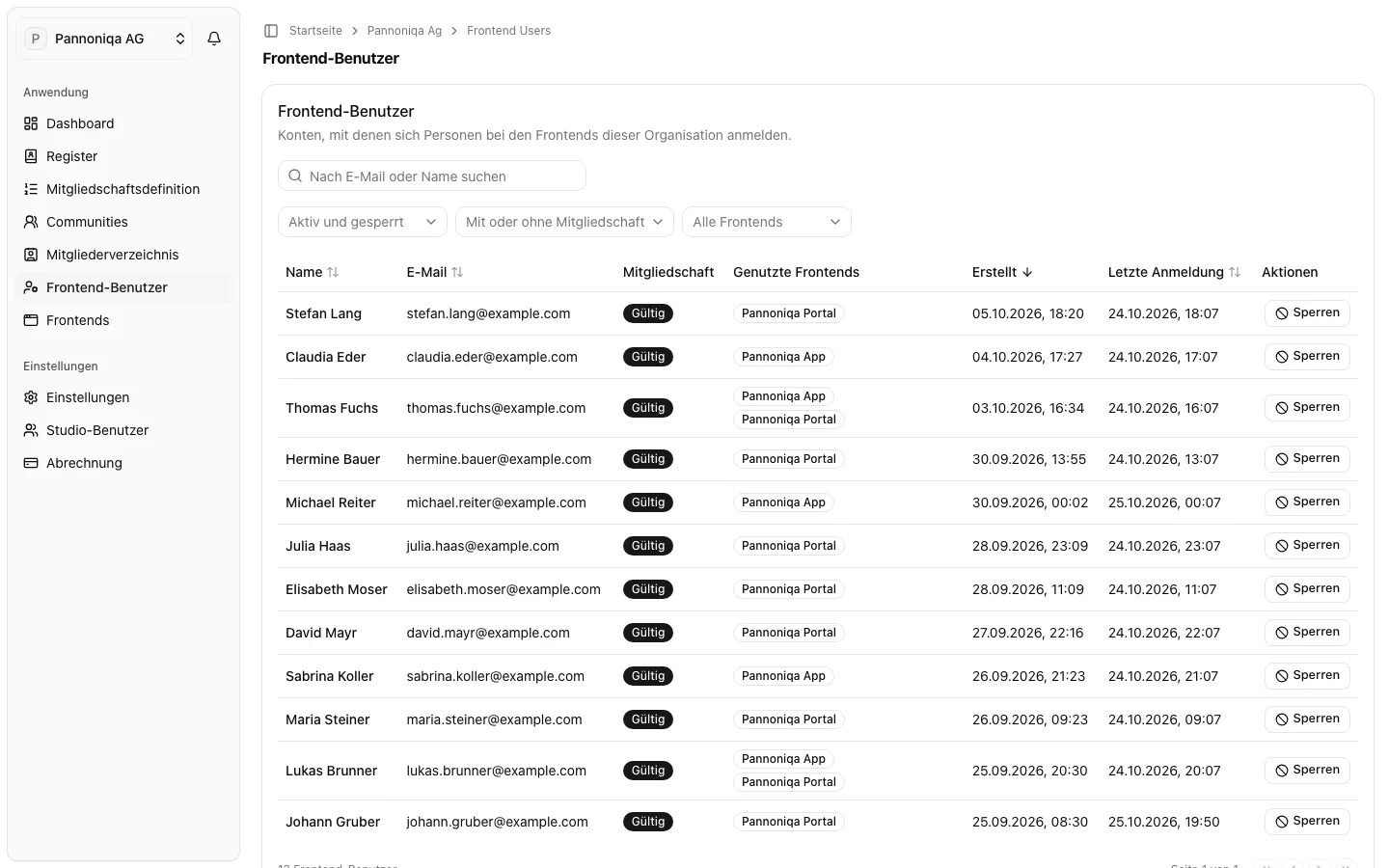Open the Aktiv und gesperrt filter
The width and height of the screenshot is (1389, 868).
pyautogui.click(x=363, y=222)
